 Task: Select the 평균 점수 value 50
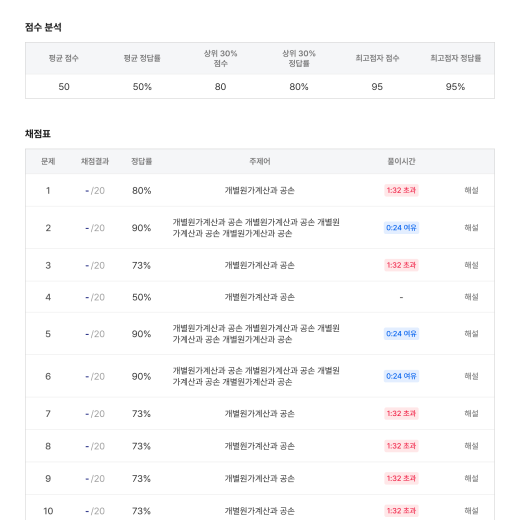[x=64, y=87]
